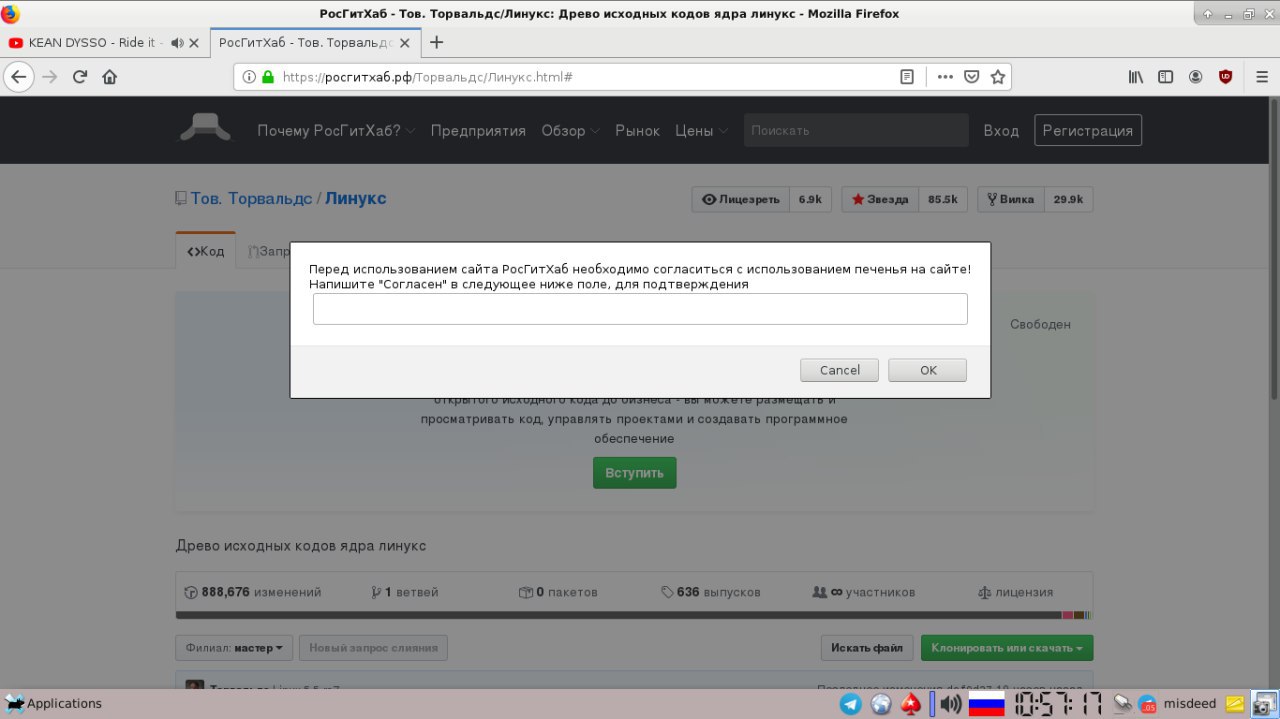
Task: Go back with the browser back arrow
Action: coord(19,77)
